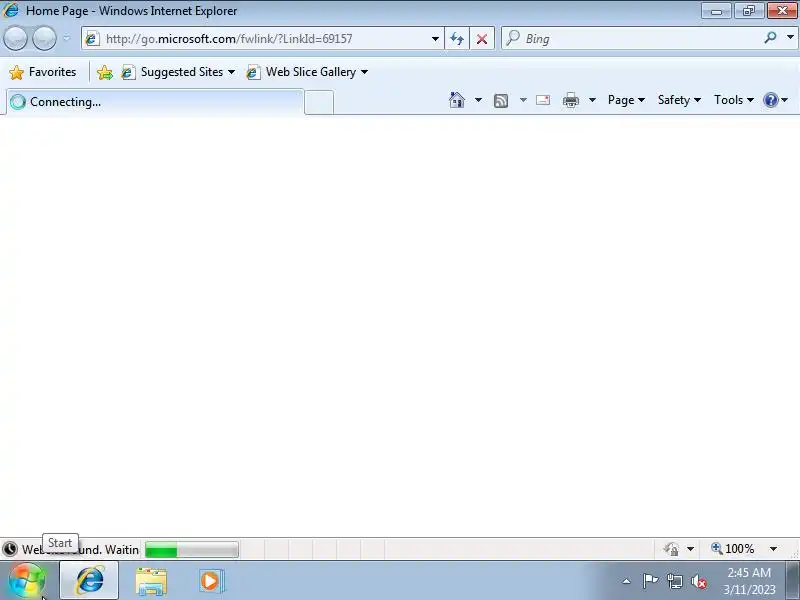Image resolution: width=800 pixels, height=600 pixels.
Task: Click the Refresh page button
Action: tap(457, 39)
